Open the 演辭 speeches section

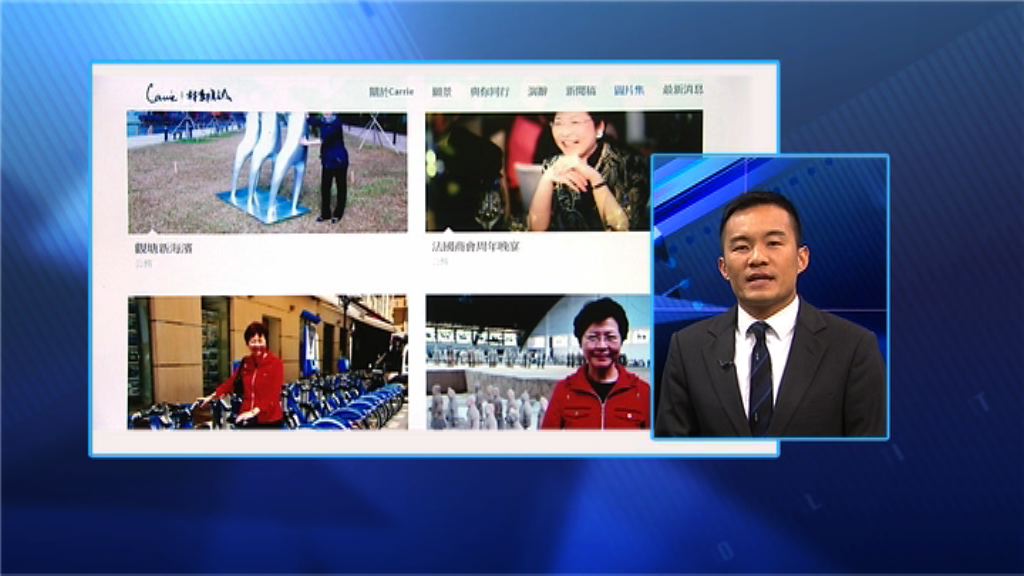538,91
